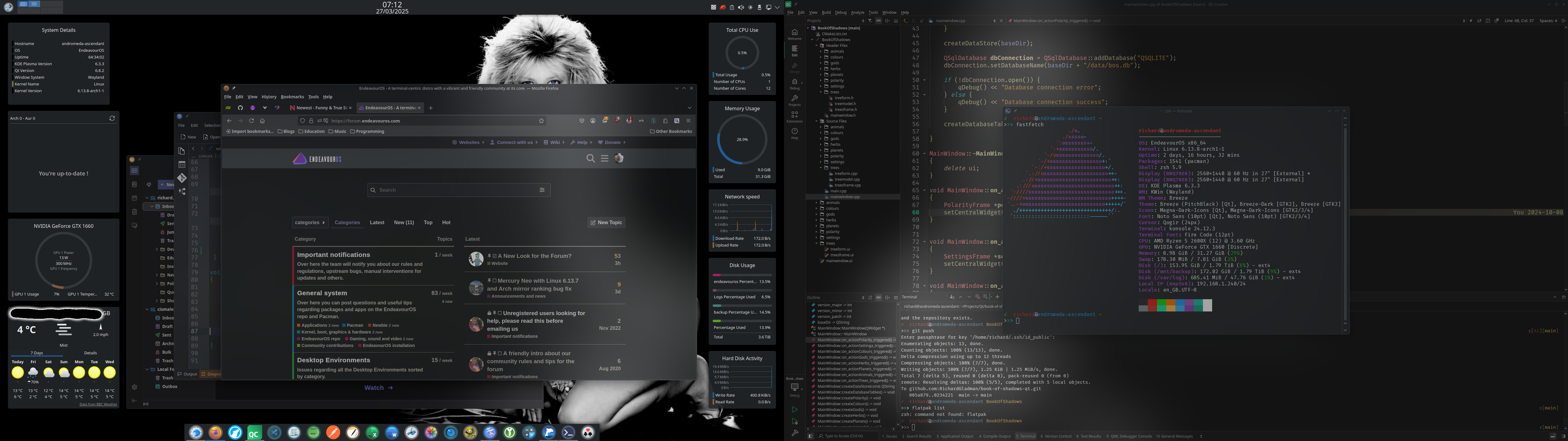Refresh the Arch updates widget
The width and height of the screenshot is (1568, 441).
(112, 118)
